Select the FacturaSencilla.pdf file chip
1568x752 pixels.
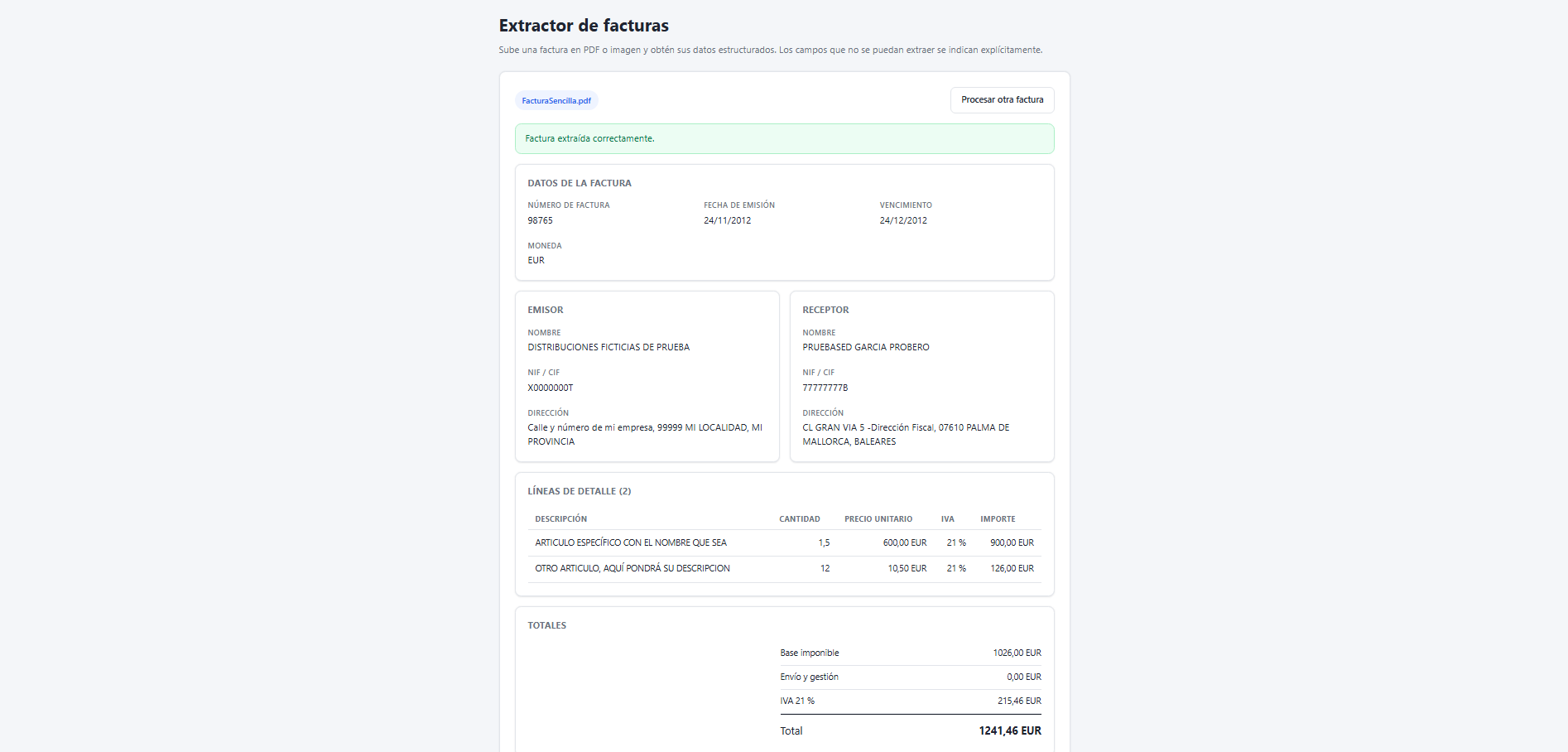tap(556, 101)
